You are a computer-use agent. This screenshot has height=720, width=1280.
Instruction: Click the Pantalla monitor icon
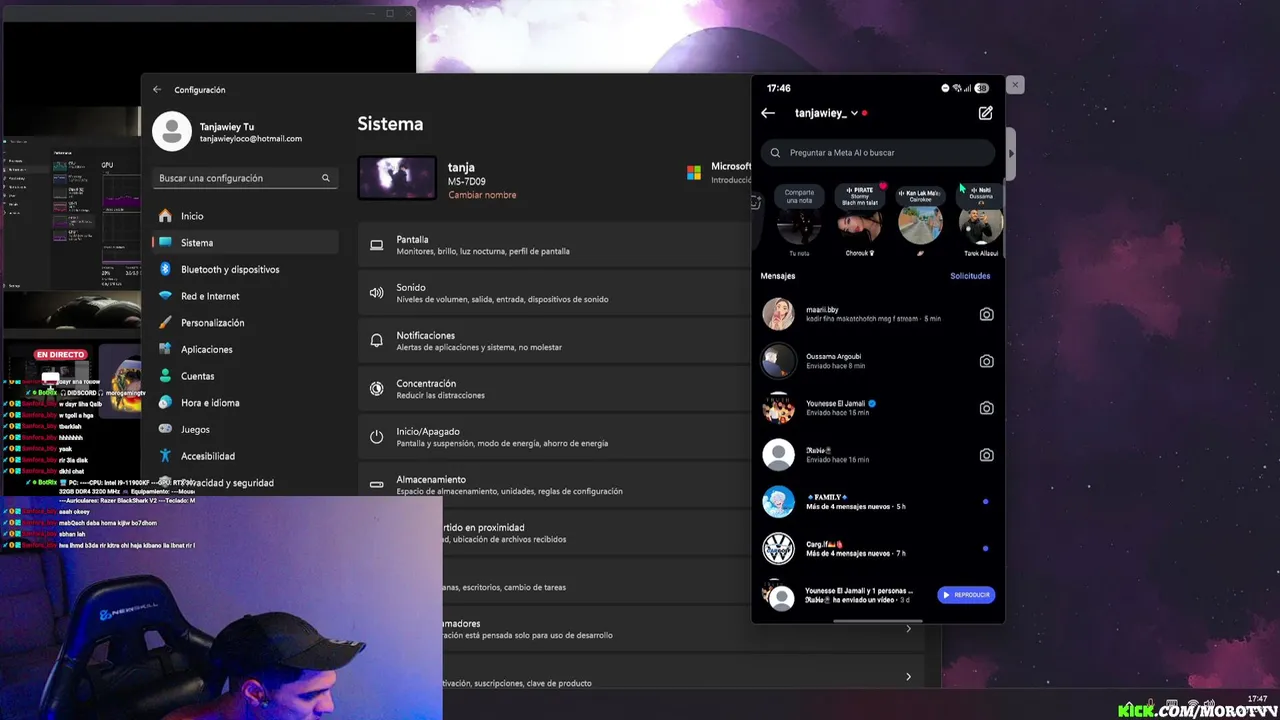pos(377,245)
